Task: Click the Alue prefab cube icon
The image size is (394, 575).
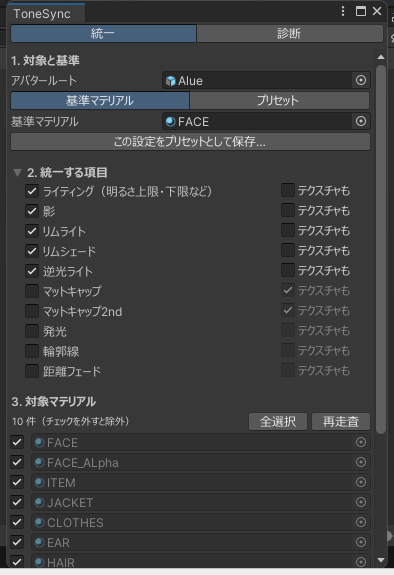Action: click(x=170, y=81)
